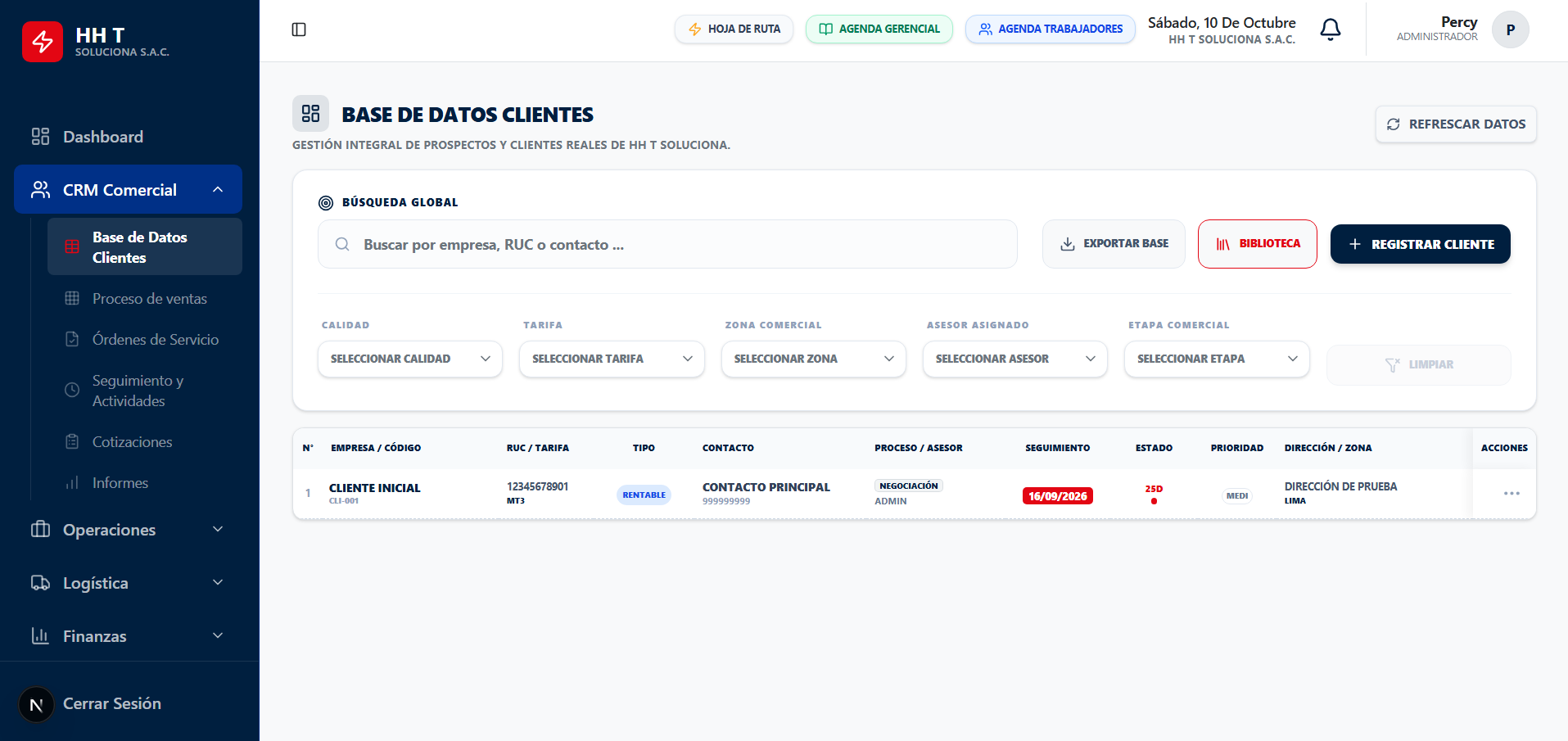Screen dimensions: 1568x741
Task: Click Exportar Base button
Action: tap(1114, 244)
